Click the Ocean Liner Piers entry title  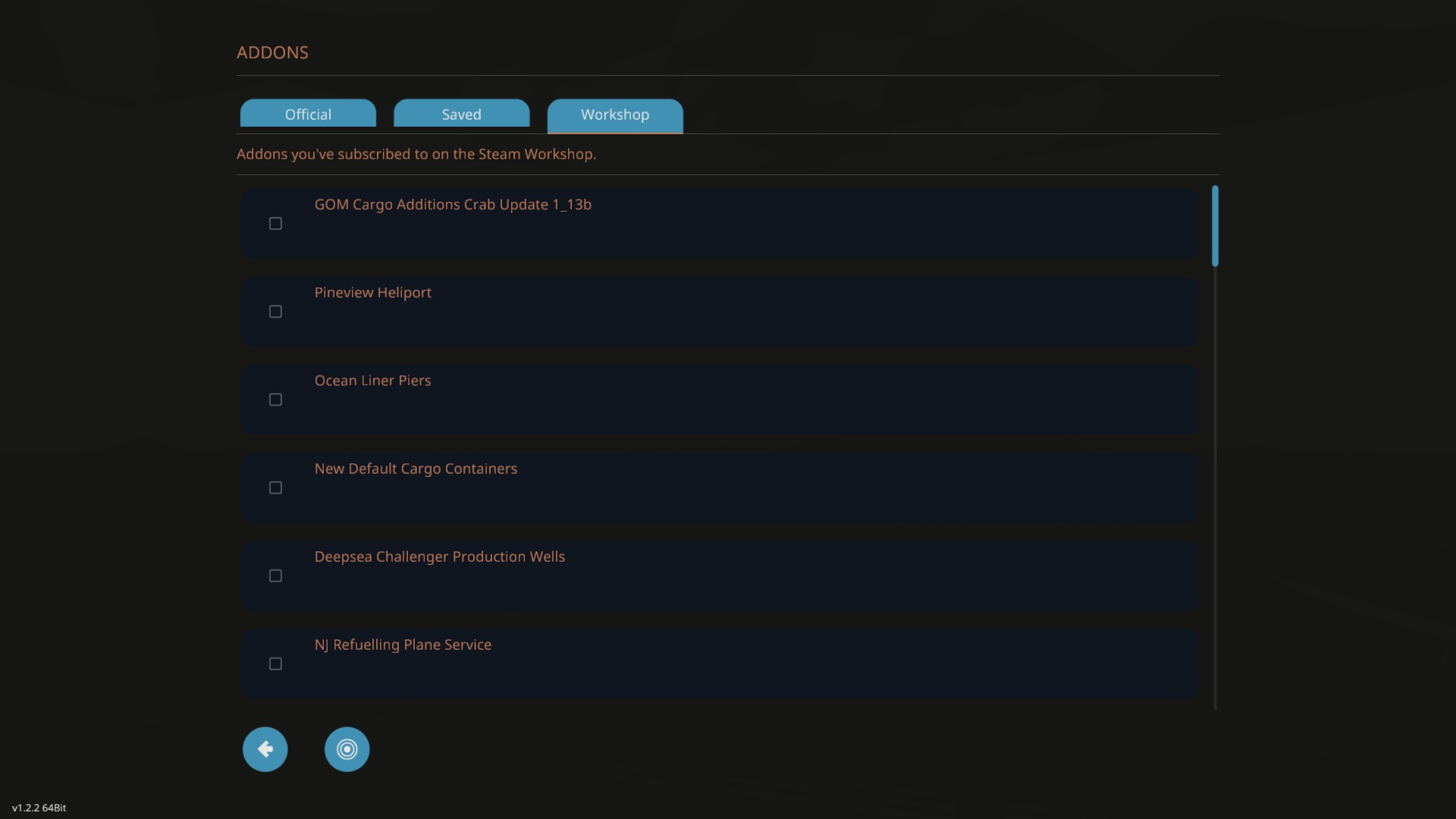[372, 381]
